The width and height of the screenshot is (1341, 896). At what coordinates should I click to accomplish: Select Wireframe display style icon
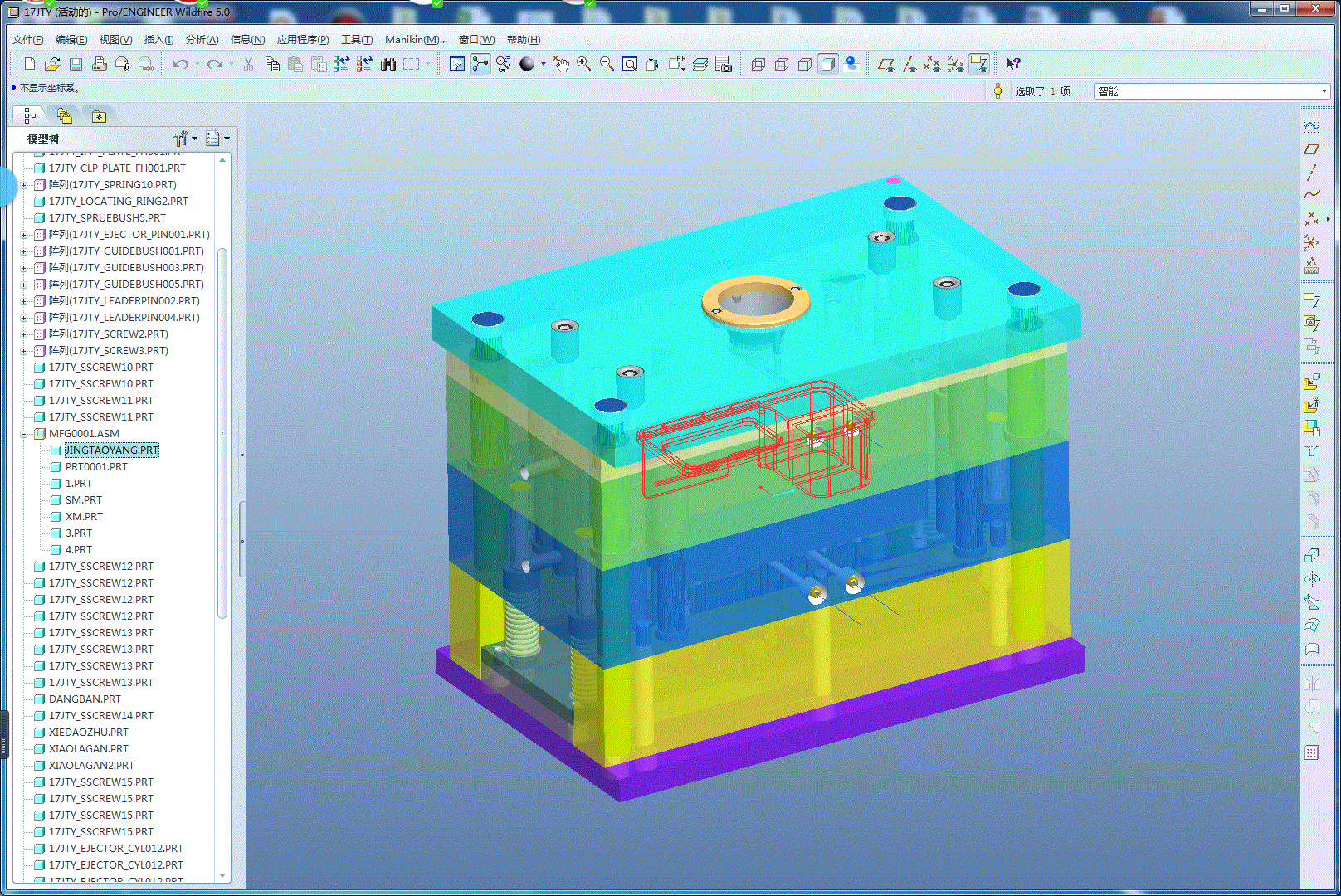pyautogui.click(x=758, y=64)
